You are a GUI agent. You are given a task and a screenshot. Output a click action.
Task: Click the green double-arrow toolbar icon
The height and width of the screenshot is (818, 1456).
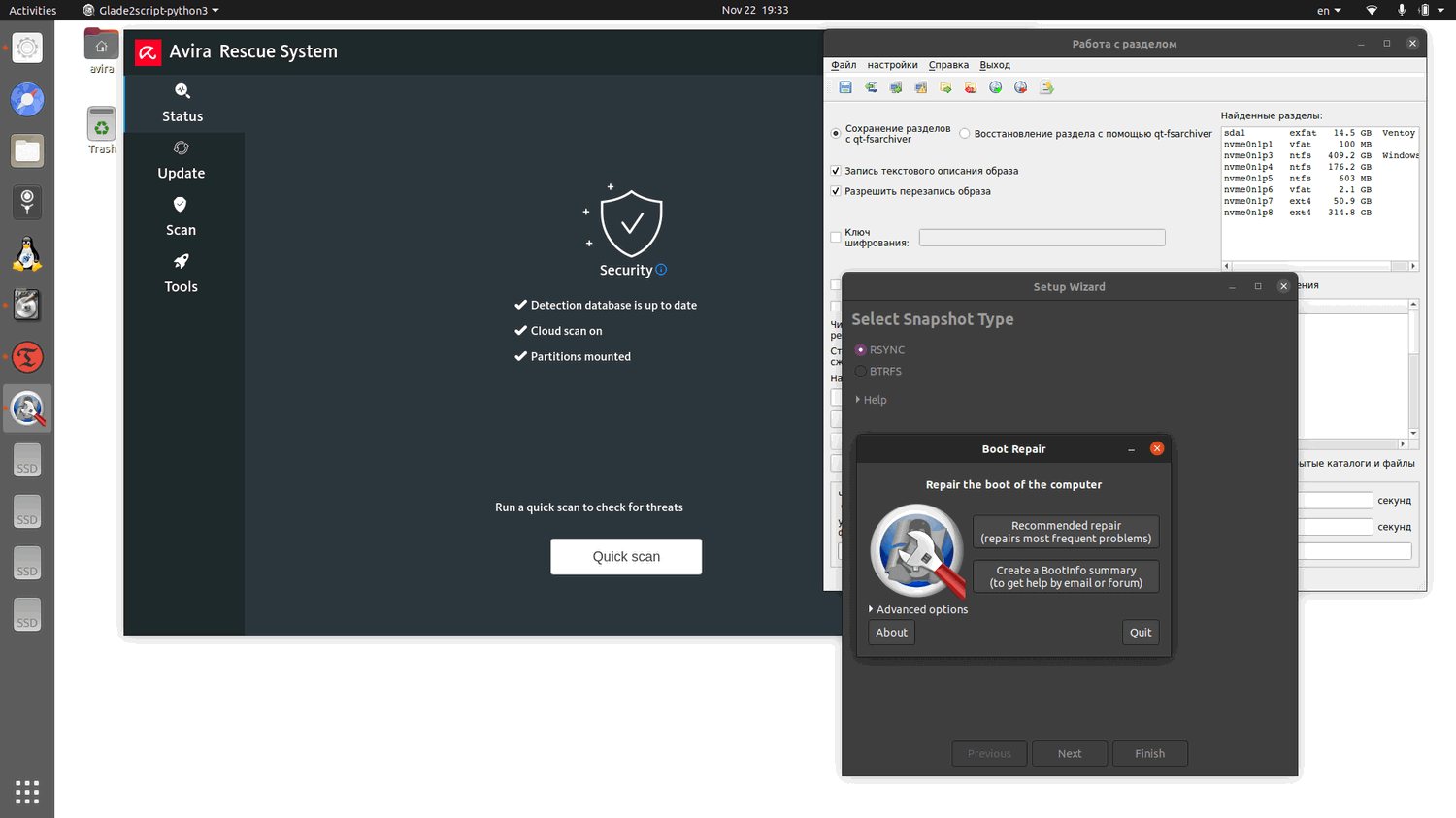(x=871, y=87)
